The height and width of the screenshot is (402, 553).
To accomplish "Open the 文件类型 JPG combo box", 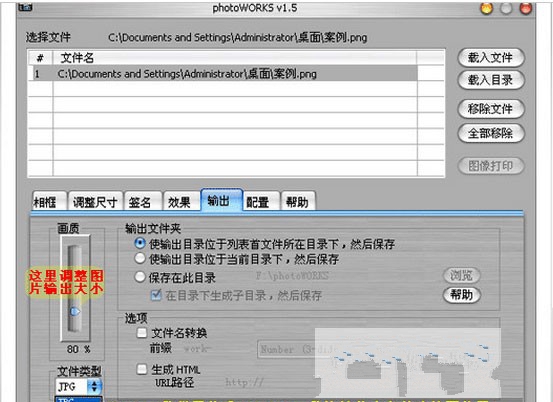I will pos(79,386).
